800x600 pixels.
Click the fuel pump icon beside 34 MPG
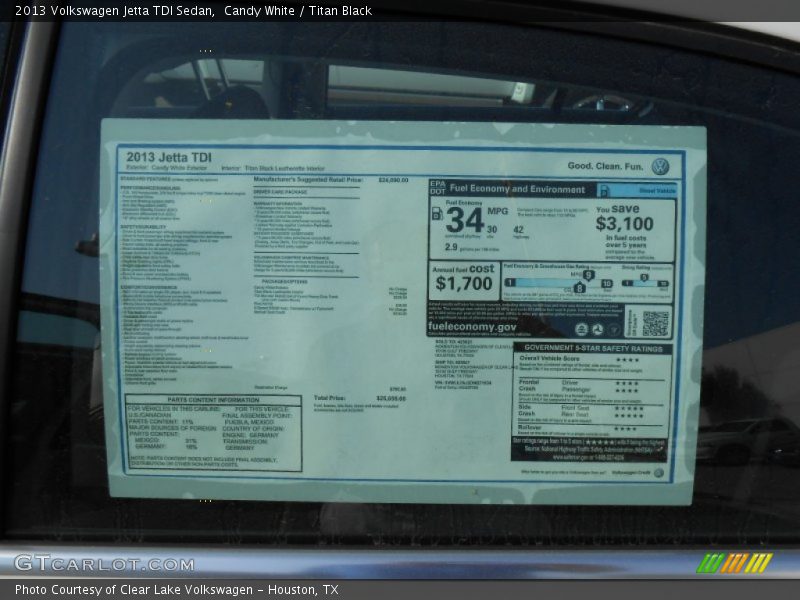point(437,213)
